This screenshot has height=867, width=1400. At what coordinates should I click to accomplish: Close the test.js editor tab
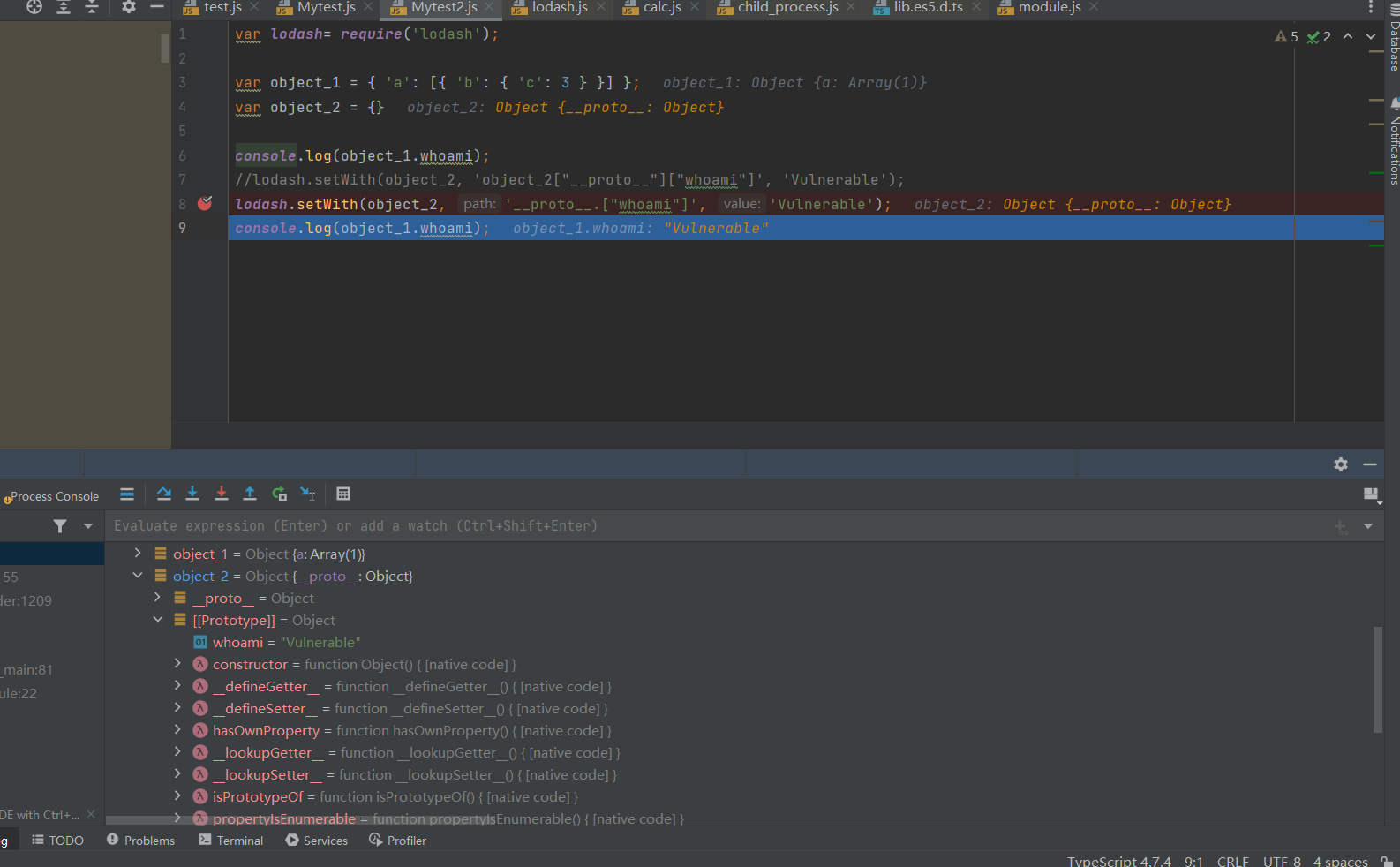pyautogui.click(x=254, y=7)
